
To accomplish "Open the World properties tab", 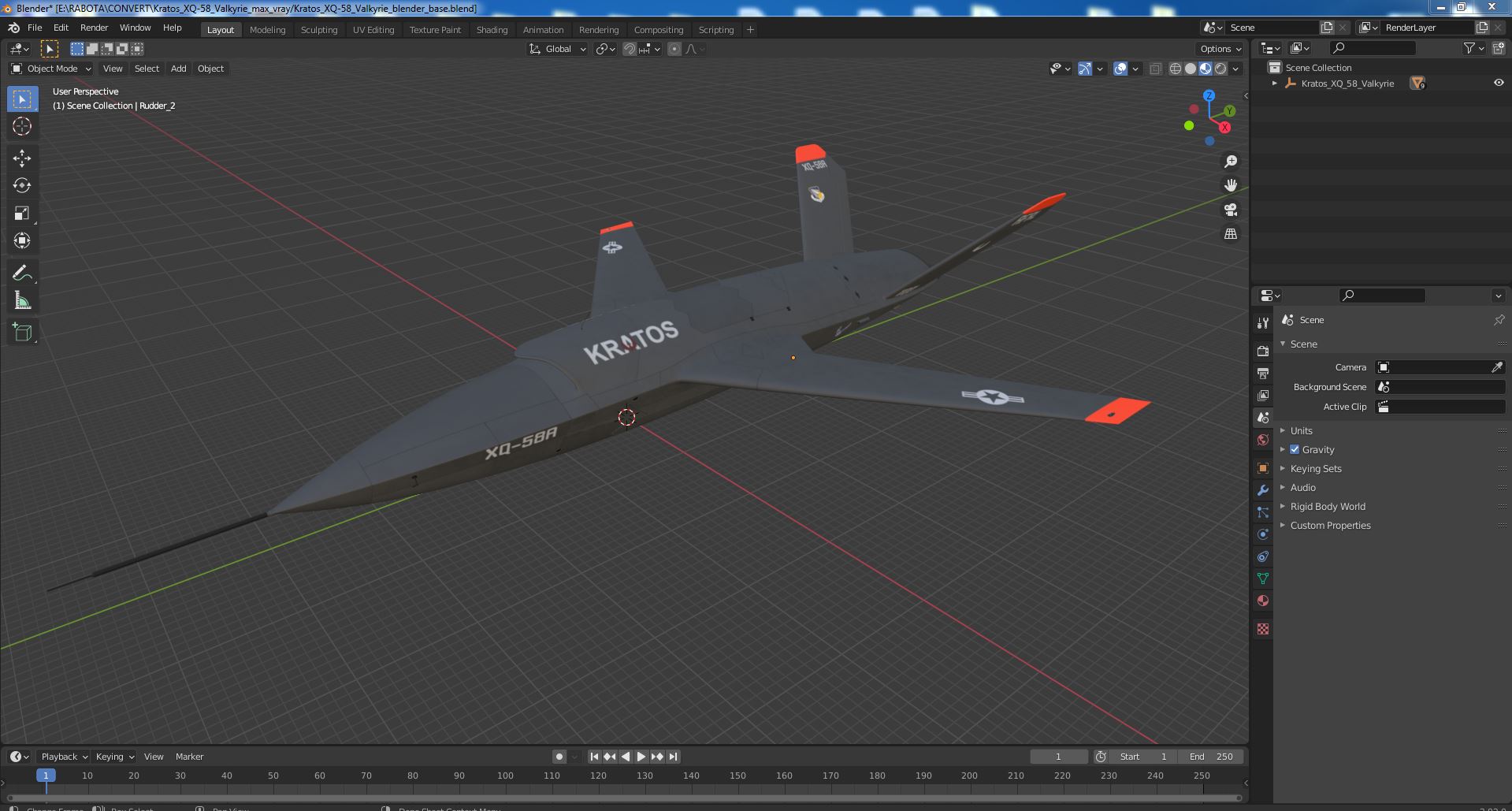I will (x=1263, y=440).
